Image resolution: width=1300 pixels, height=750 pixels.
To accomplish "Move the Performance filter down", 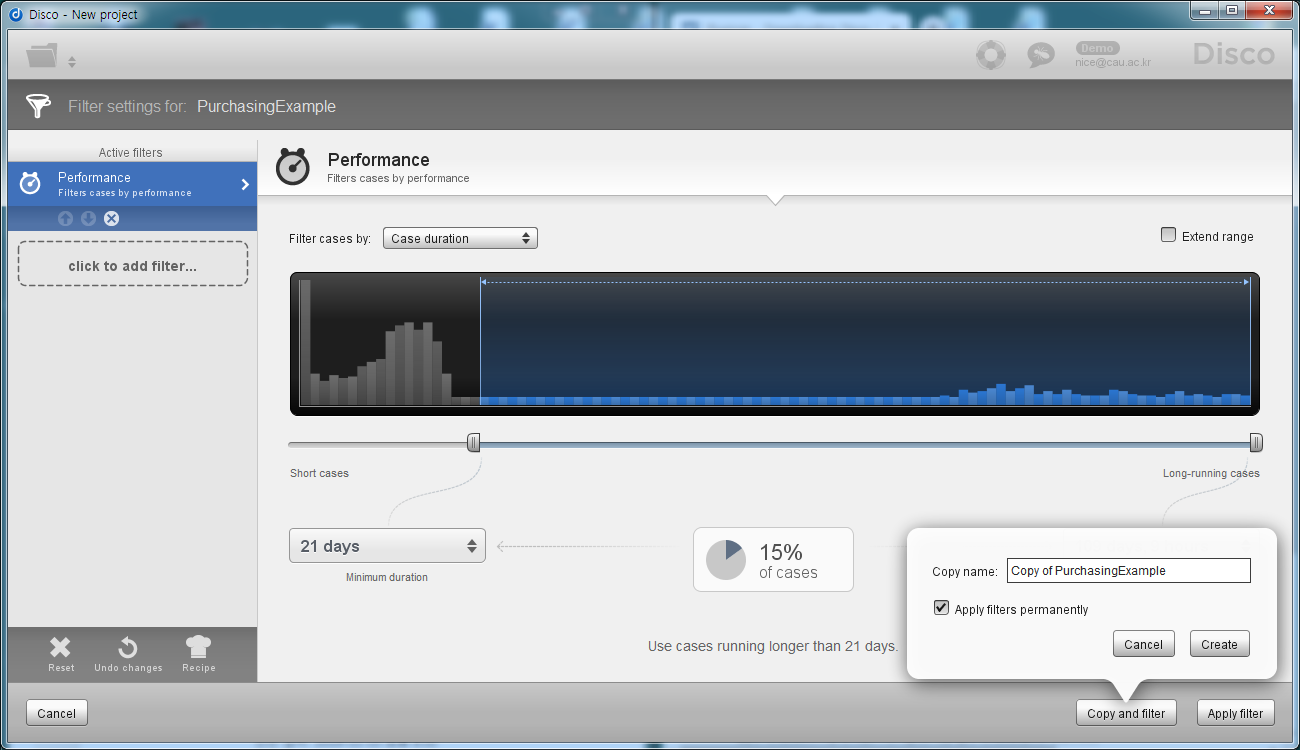I will [88, 218].
